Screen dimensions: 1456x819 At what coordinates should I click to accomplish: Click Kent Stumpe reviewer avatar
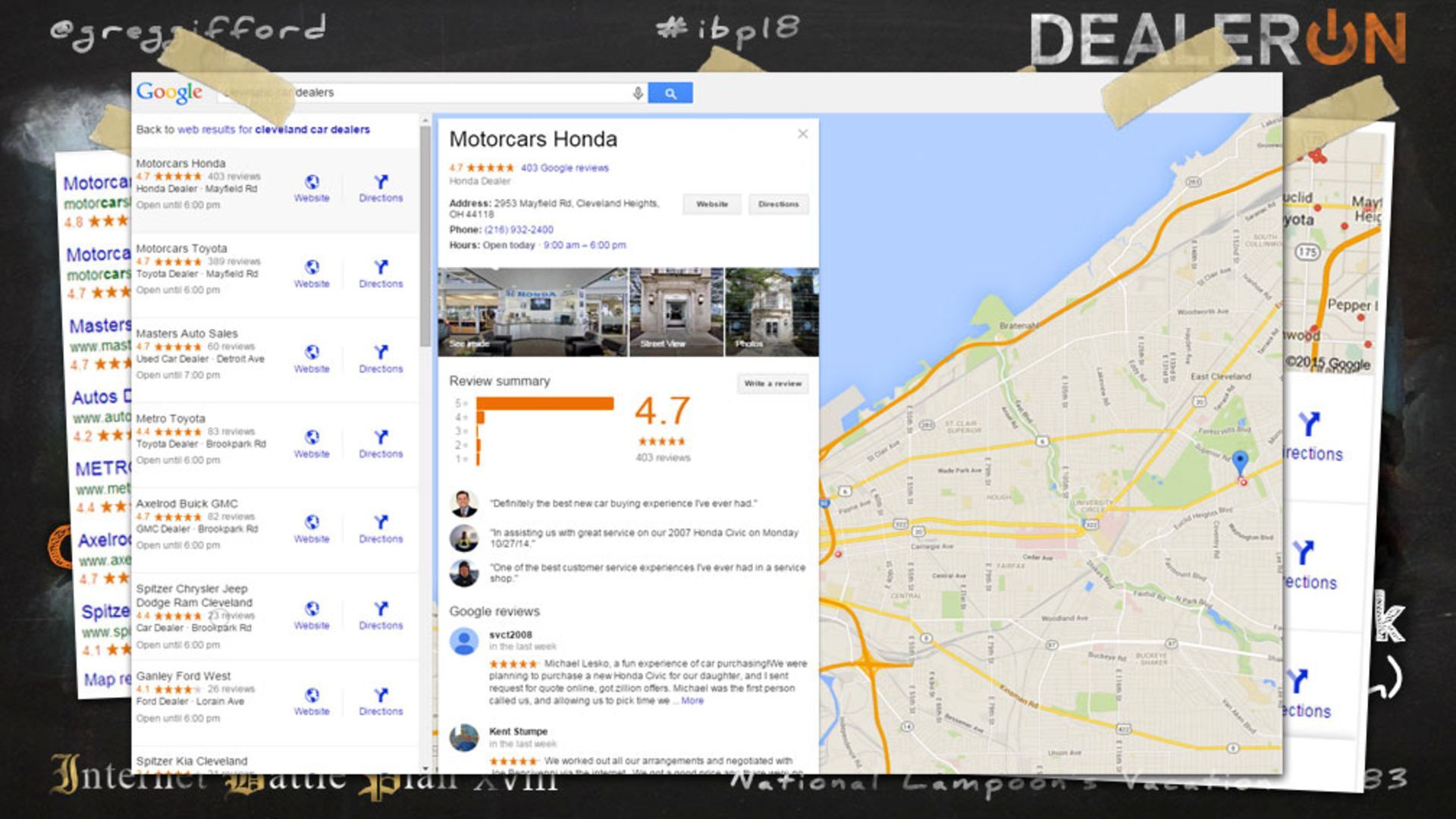(463, 737)
